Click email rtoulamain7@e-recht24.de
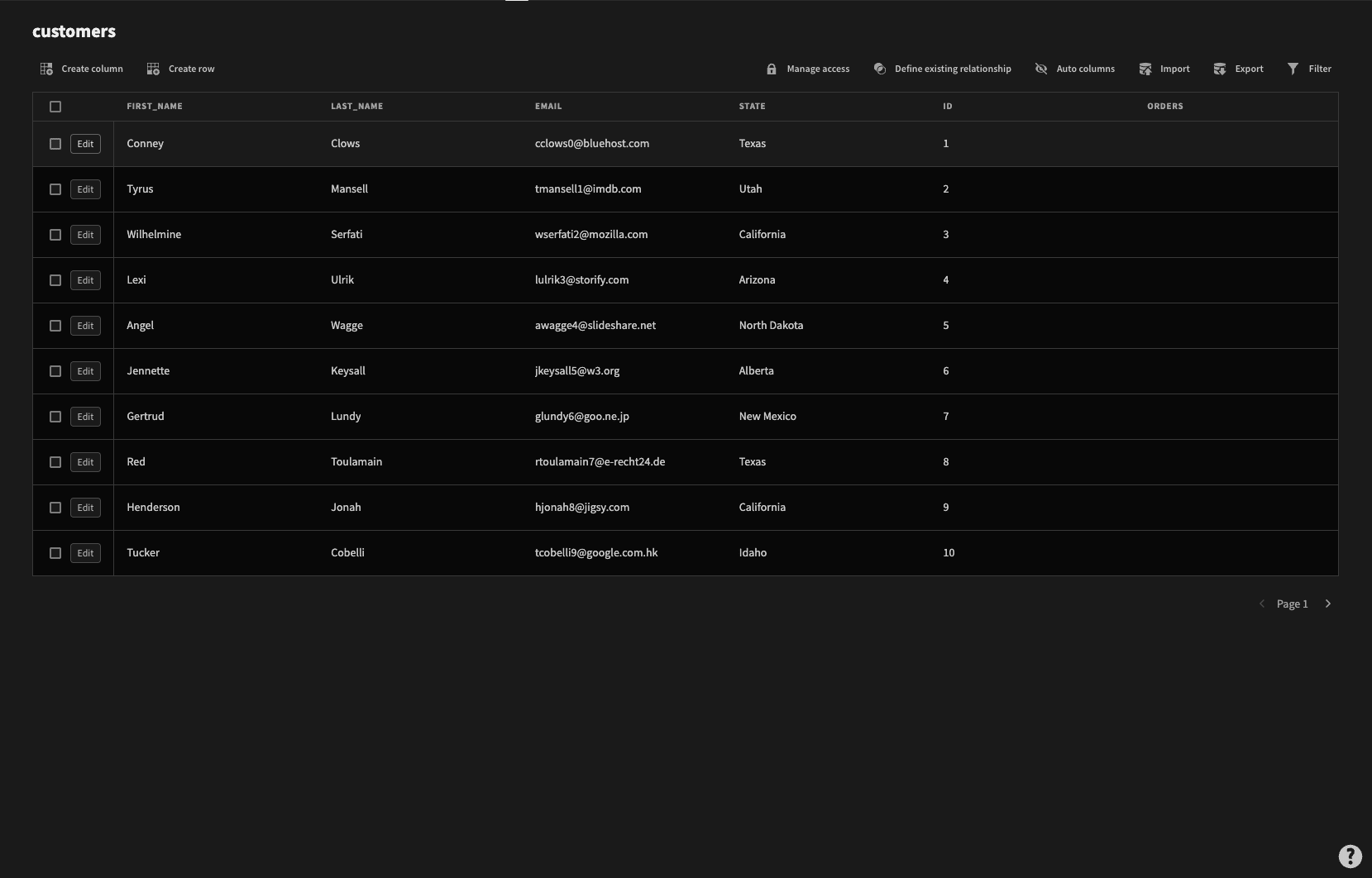Image resolution: width=1372 pixels, height=878 pixels. click(x=600, y=461)
